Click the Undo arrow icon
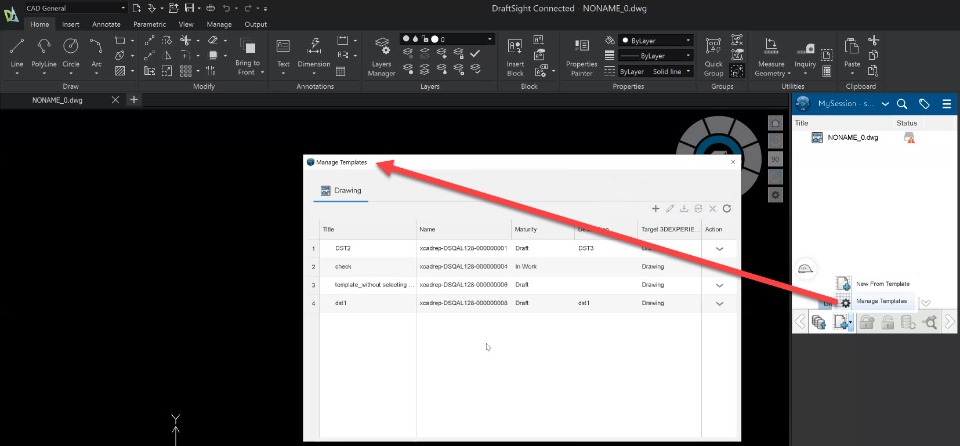The image size is (960, 446). [227, 8]
